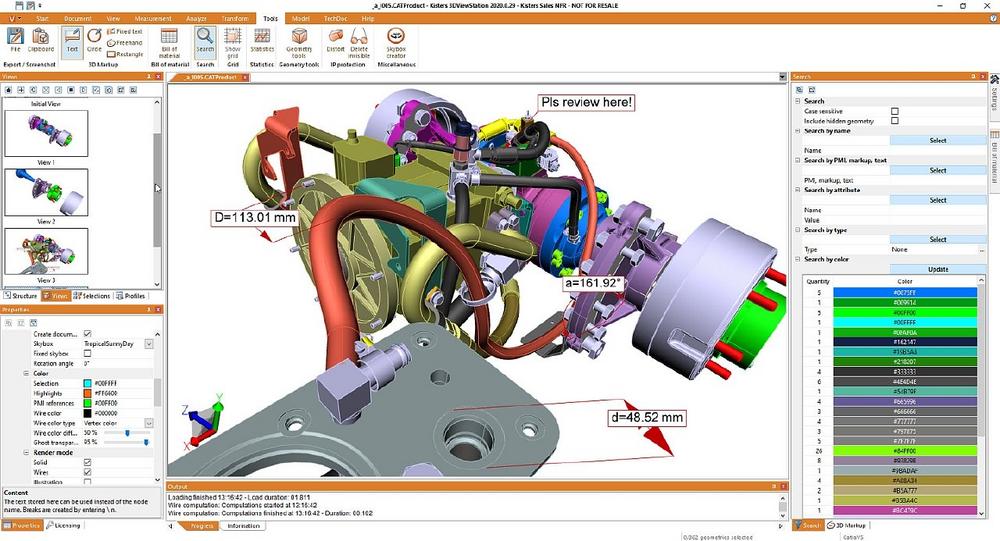Click second icon in Search panel toolbar
Viewport: 1000px width, 541px height.
(x=812, y=90)
